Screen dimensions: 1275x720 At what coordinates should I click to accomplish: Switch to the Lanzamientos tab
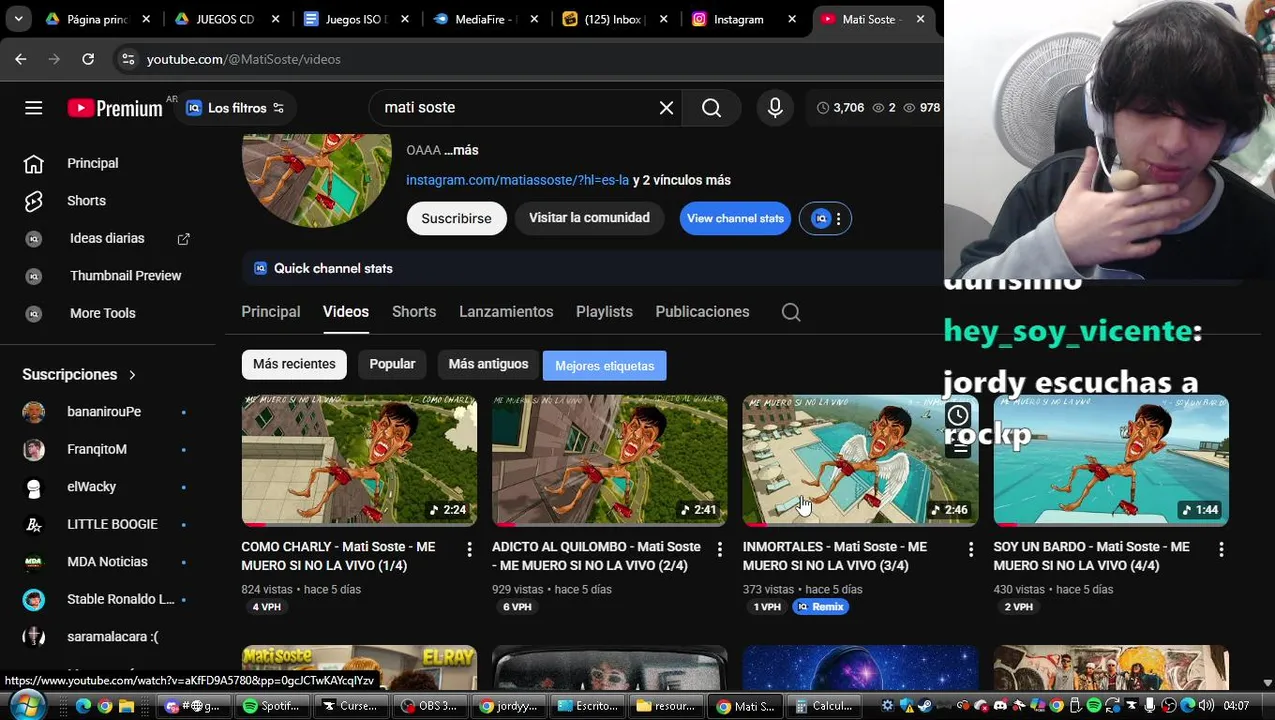(506, 312)
